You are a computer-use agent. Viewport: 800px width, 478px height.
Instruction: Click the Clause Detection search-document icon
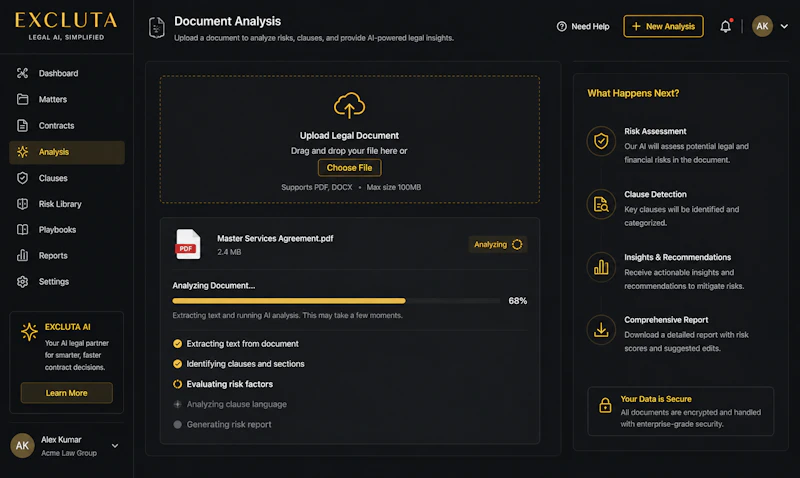[601, 204]
